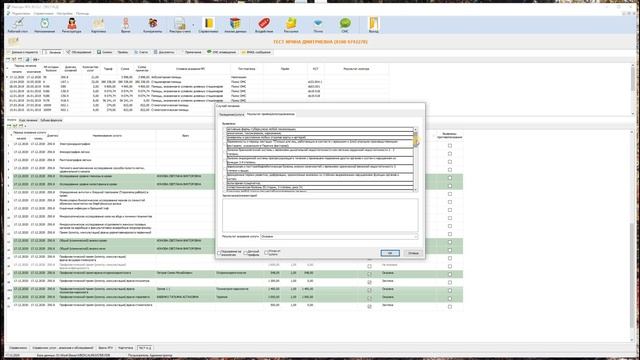Click the dialog list scrollbar up arrow
This screenshot has height=360, width=640.
coord(416,129)
